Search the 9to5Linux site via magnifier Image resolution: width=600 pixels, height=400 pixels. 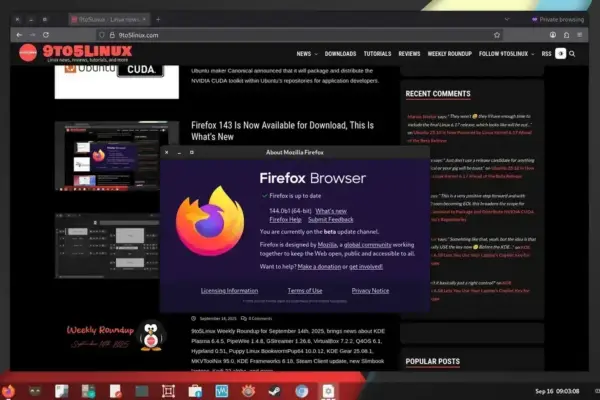tap(572, 54)
